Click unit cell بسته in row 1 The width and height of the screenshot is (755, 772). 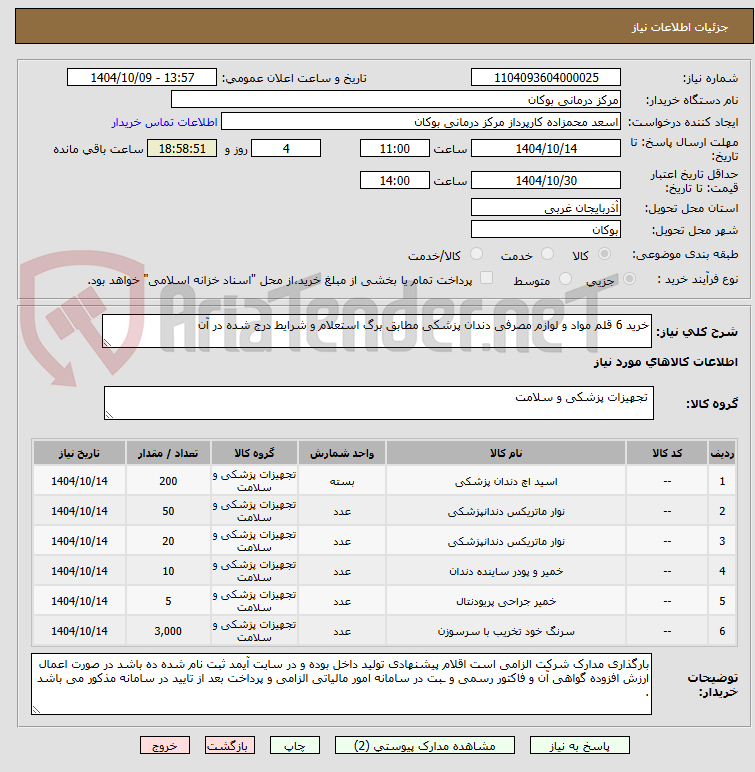[x=342, y=481]
